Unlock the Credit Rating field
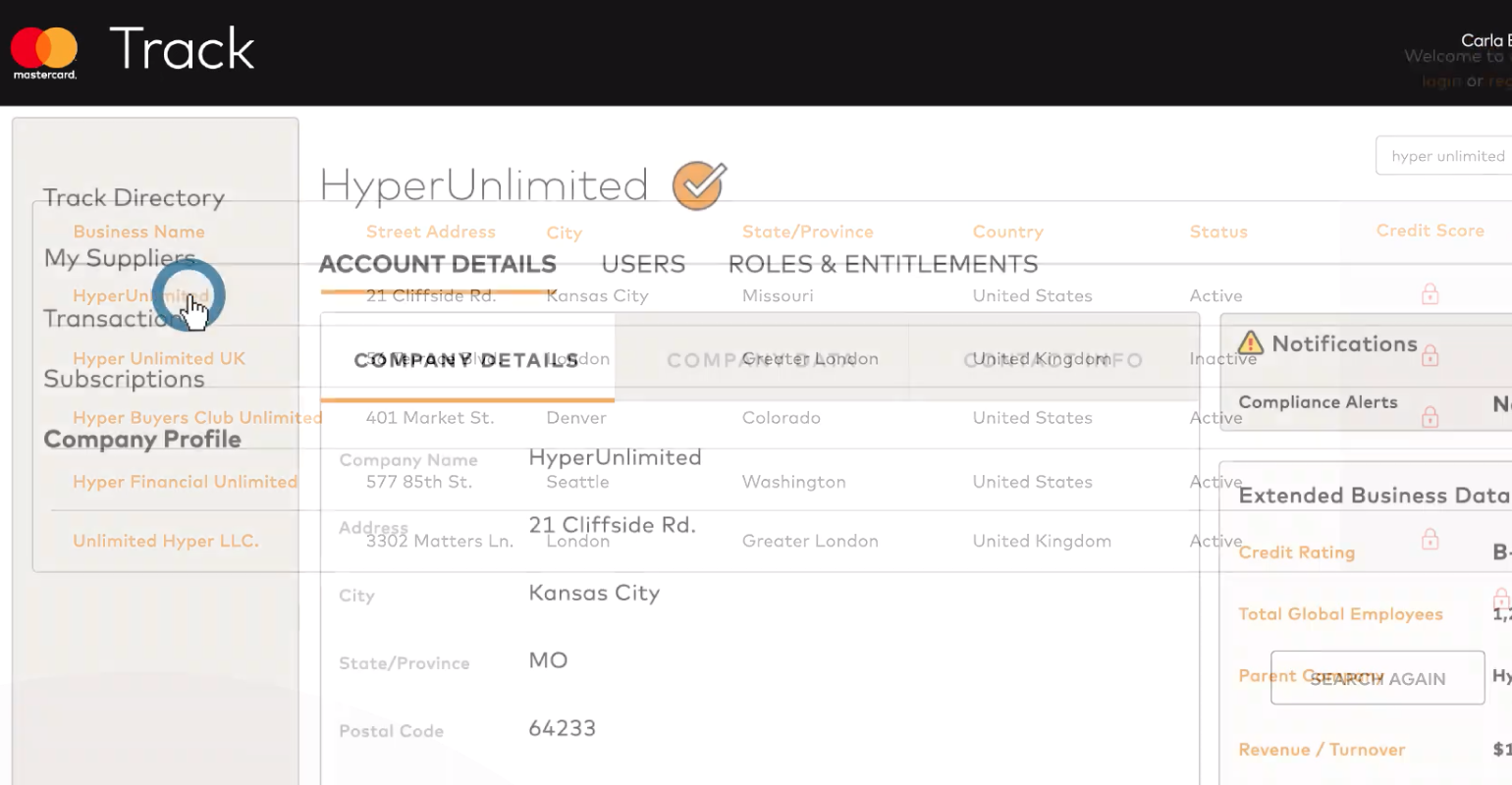1512x785 pixels. tap(1431, 538)
